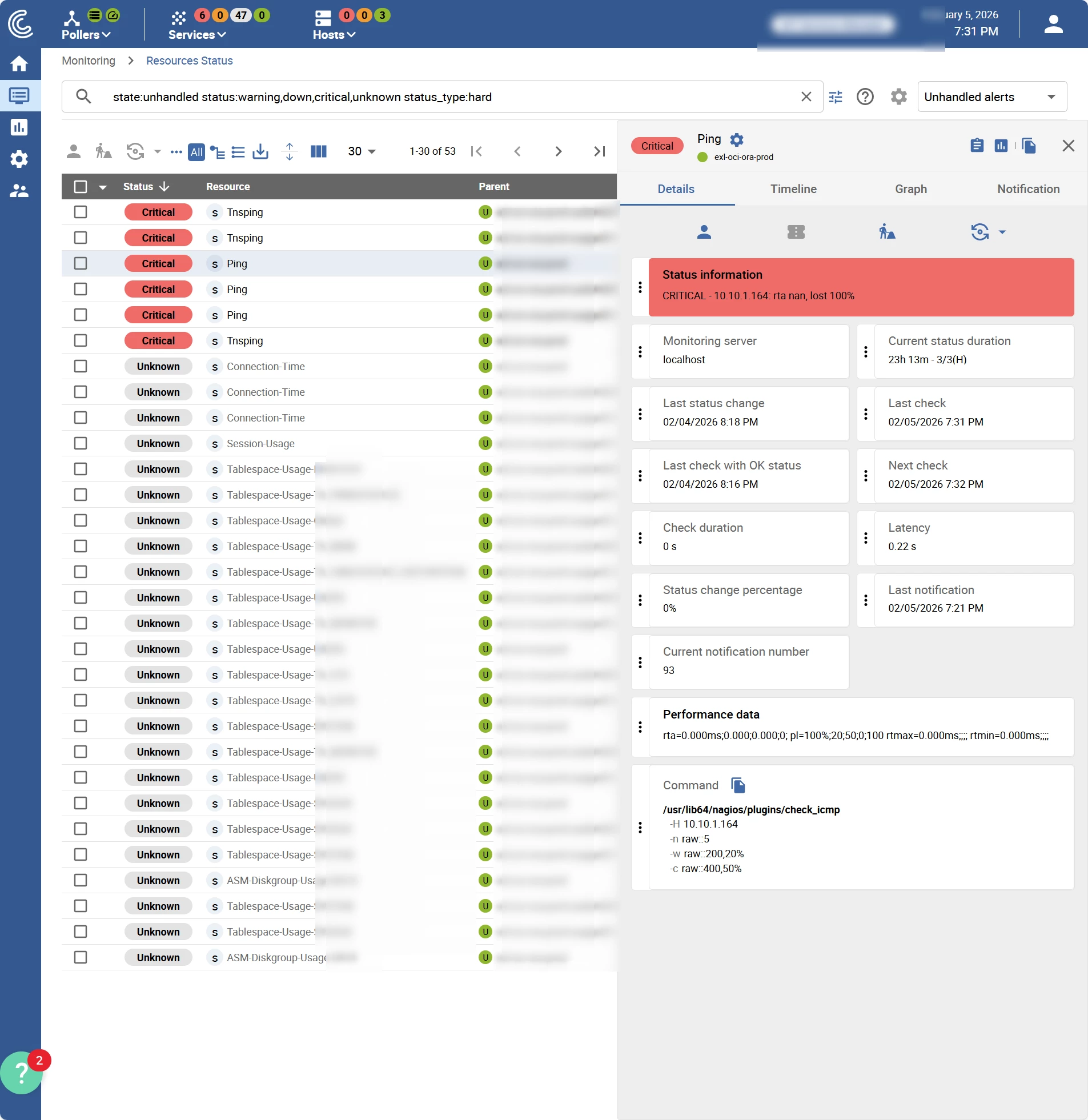The width and height of the screenshot is (1088, 1120).
Task: Open the logs clipboard icon in panel
Action: click(977, 146)
